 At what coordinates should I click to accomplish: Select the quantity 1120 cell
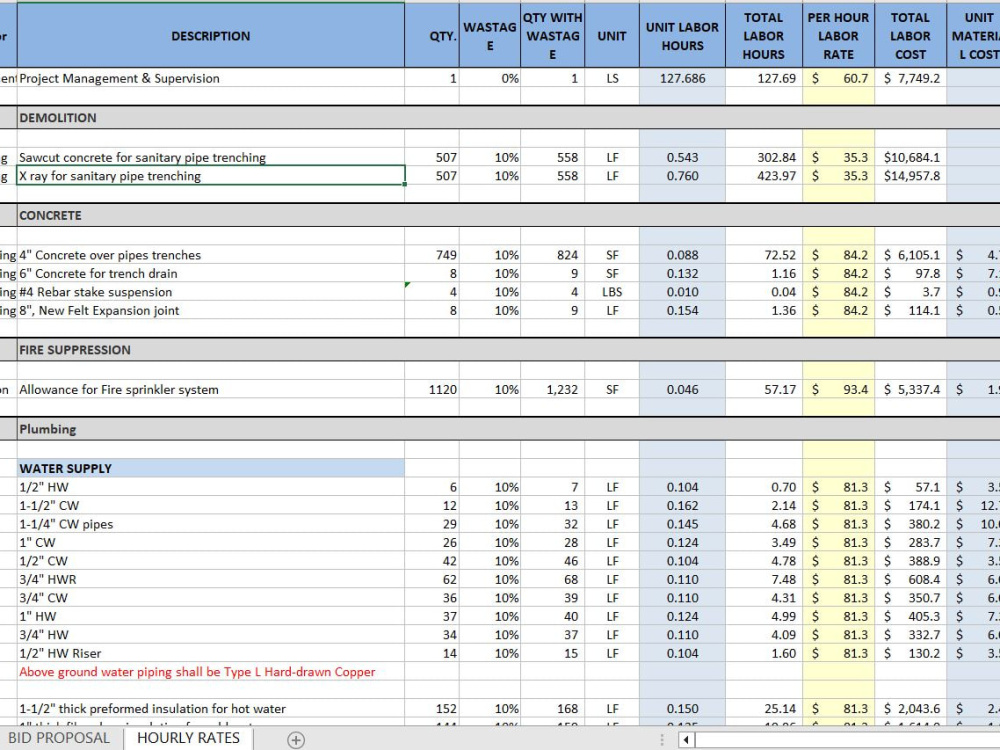pos(432,390)
